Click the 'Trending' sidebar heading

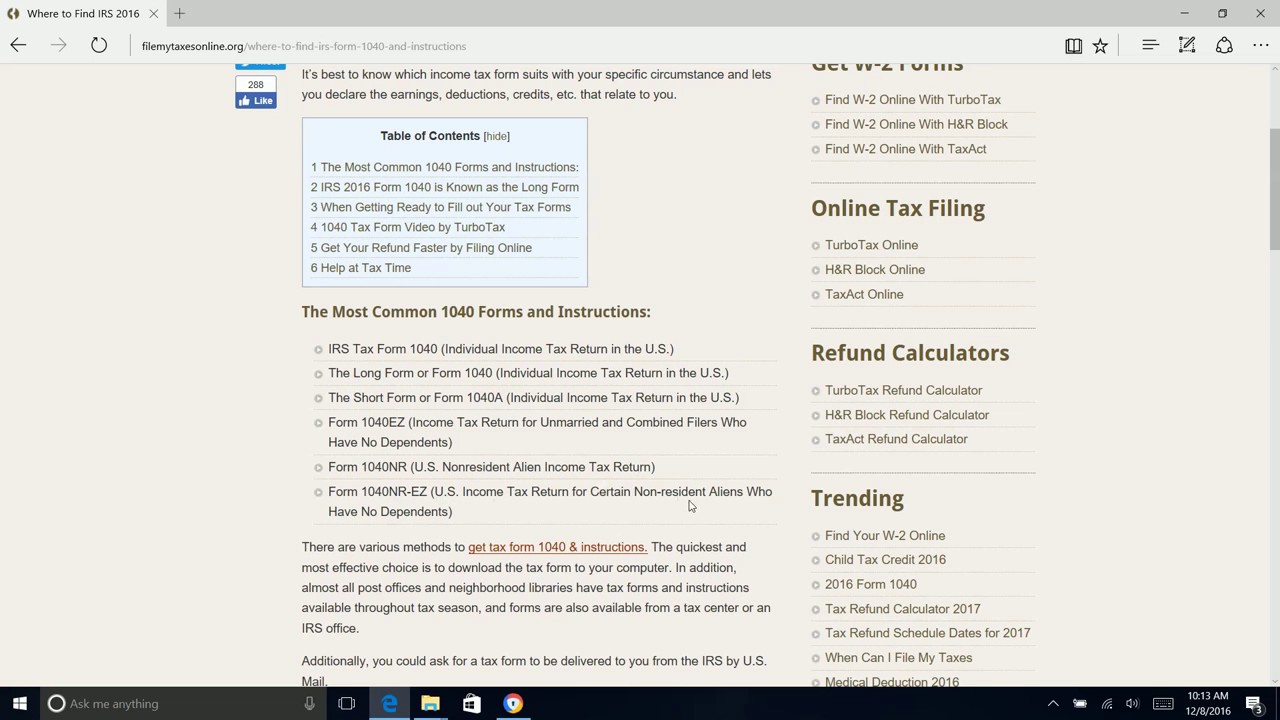point(857,498)
